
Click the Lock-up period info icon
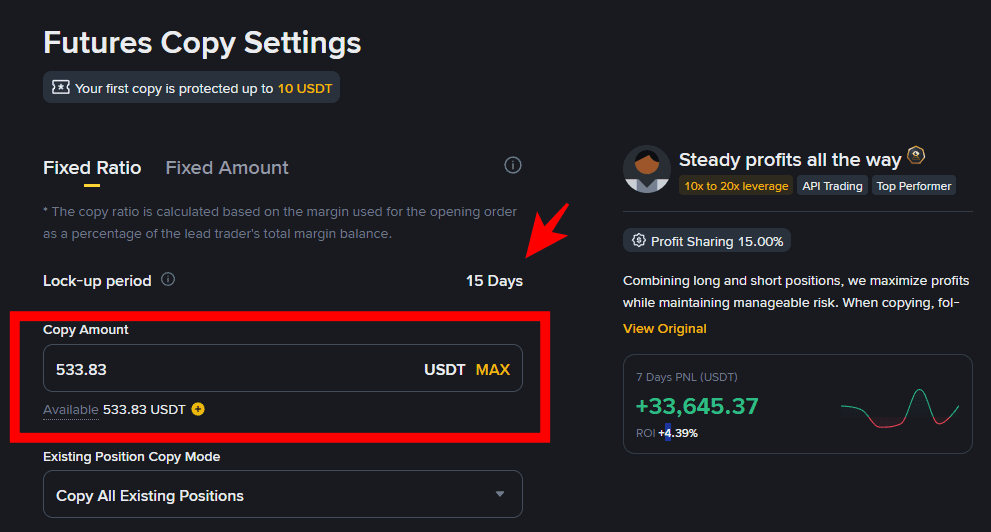(x=168, y=280)
